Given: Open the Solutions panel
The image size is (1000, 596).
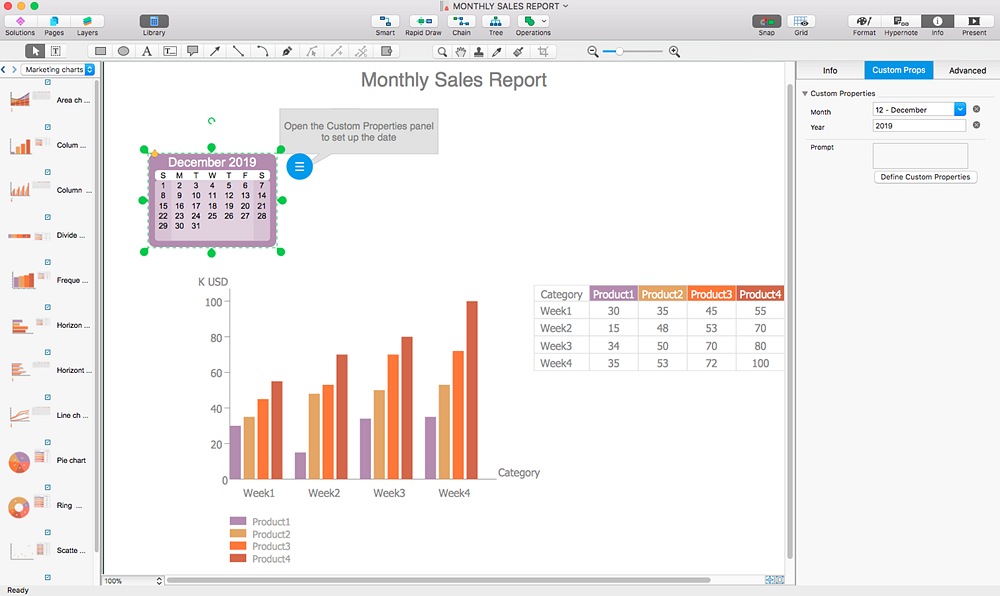Looking at the screenshot, I should pyautogui.click(x=20, y=21).
